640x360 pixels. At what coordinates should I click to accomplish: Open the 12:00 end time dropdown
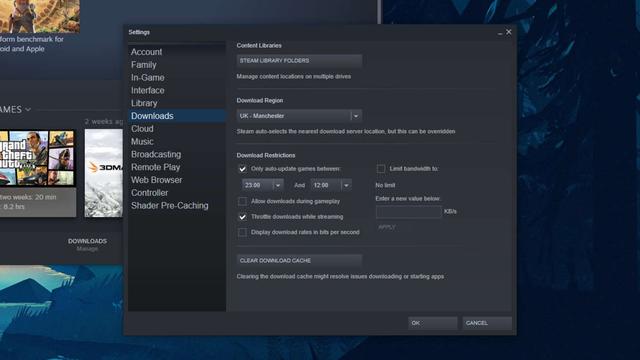pos(331,185)
